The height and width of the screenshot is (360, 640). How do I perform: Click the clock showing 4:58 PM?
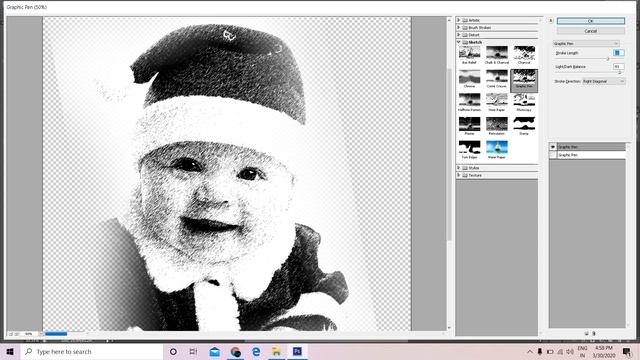(604, 348)
